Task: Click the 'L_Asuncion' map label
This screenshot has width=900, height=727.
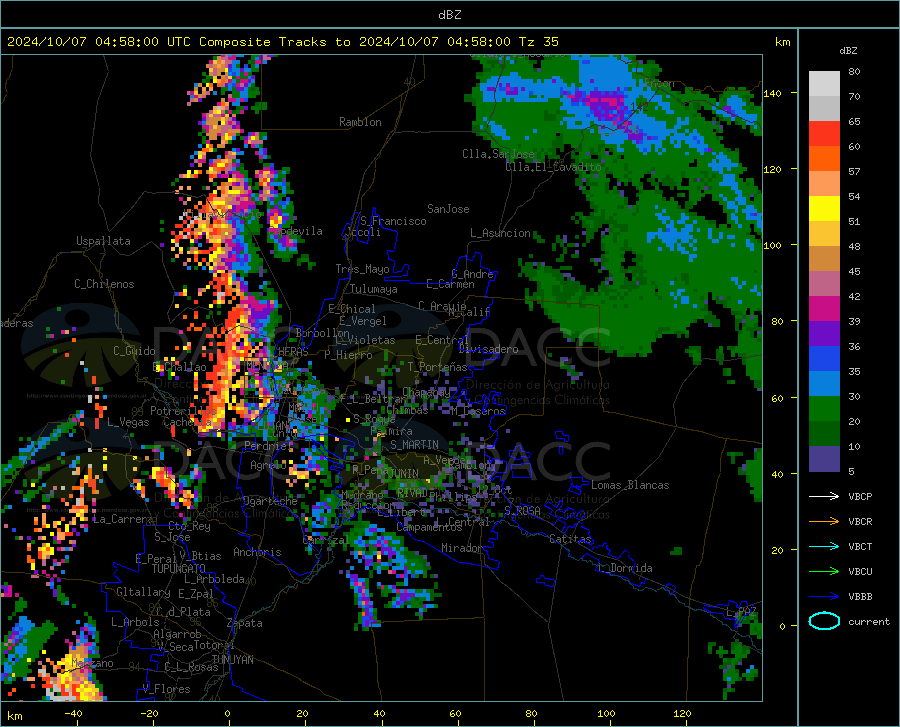Action: (x=500, y=233)
